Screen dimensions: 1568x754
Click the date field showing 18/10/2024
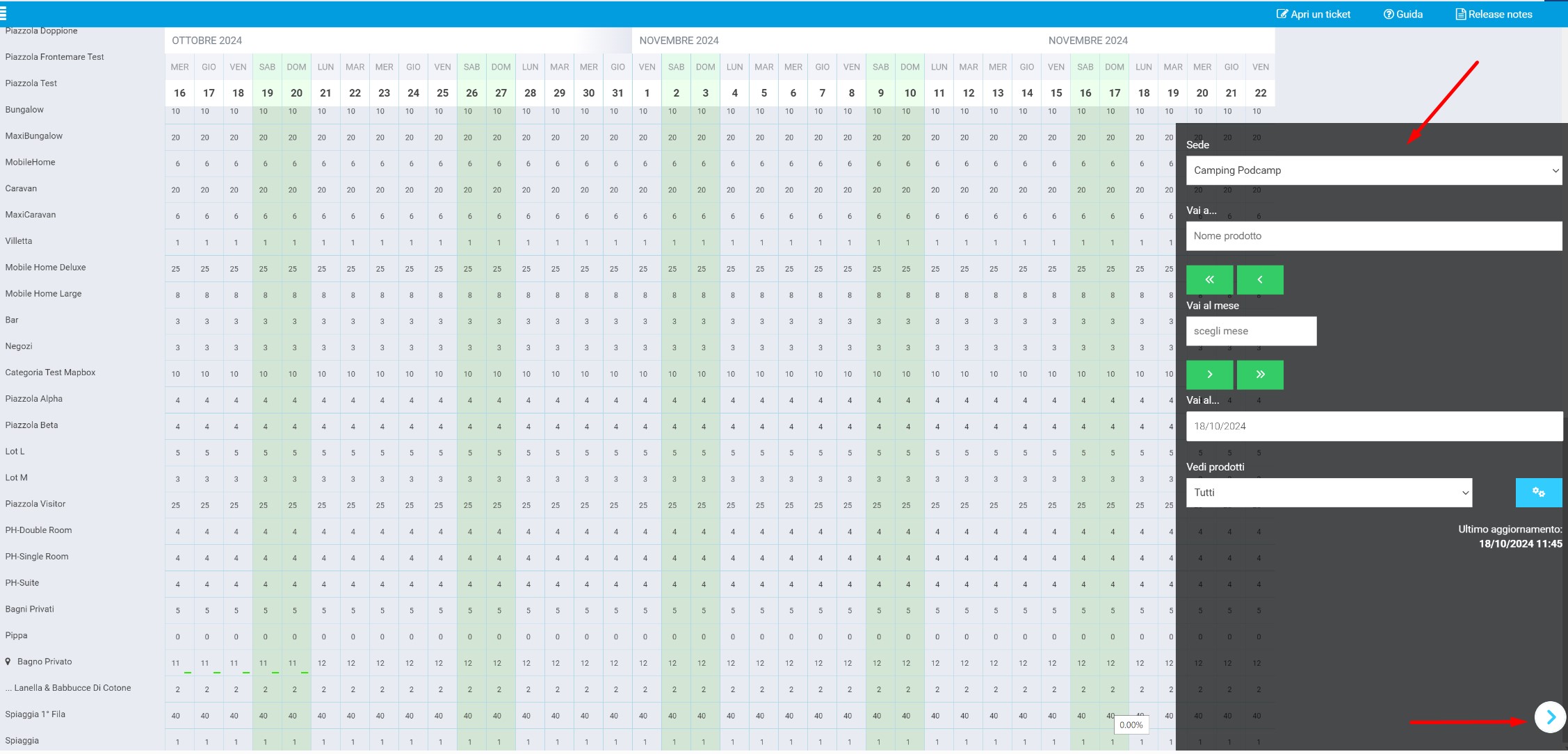pos(1373,426)
